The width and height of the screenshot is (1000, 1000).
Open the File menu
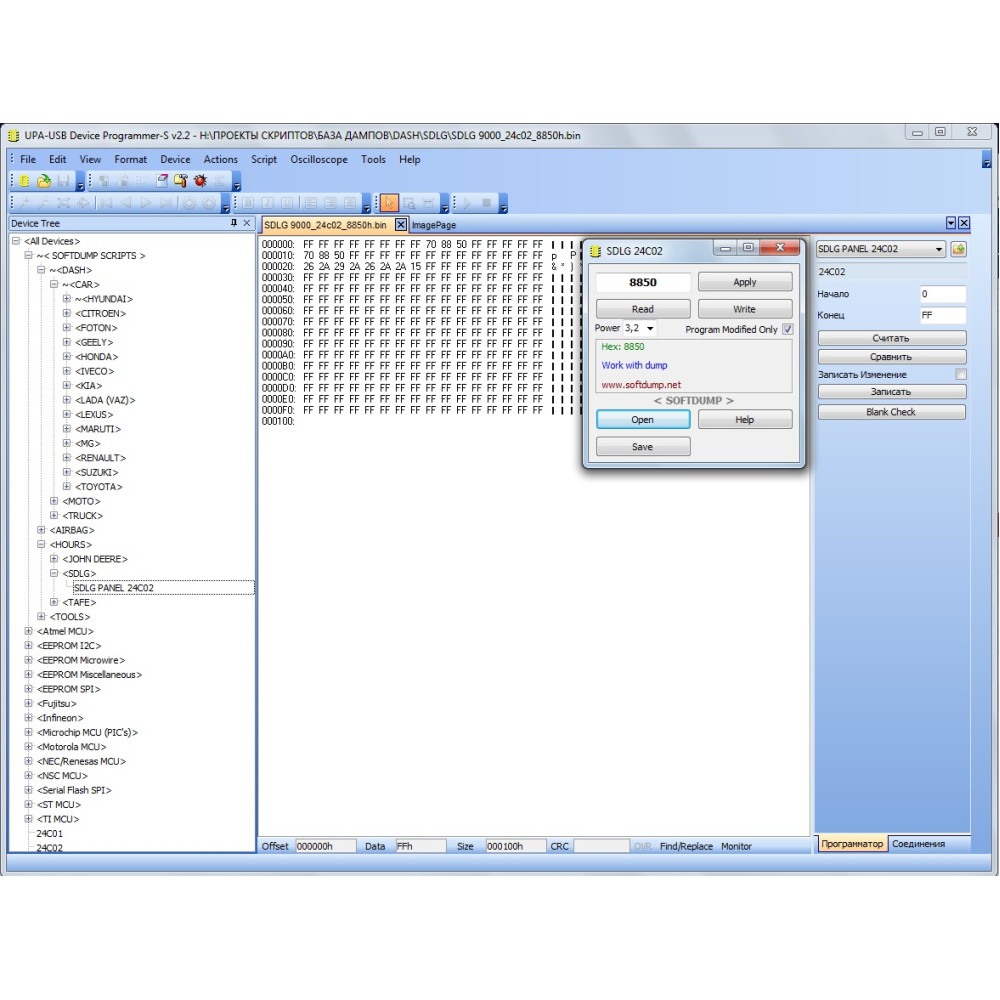click(28, 159)
